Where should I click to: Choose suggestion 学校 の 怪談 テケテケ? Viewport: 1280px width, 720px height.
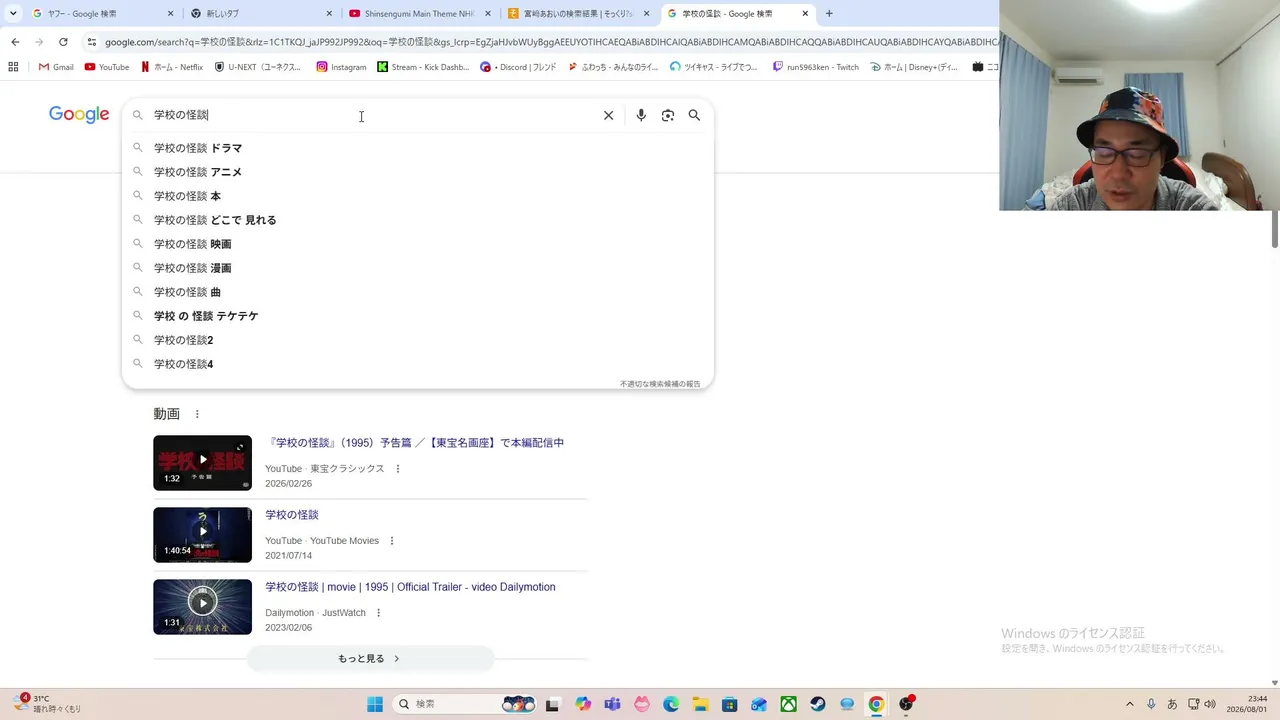click(x=418, y=316)
